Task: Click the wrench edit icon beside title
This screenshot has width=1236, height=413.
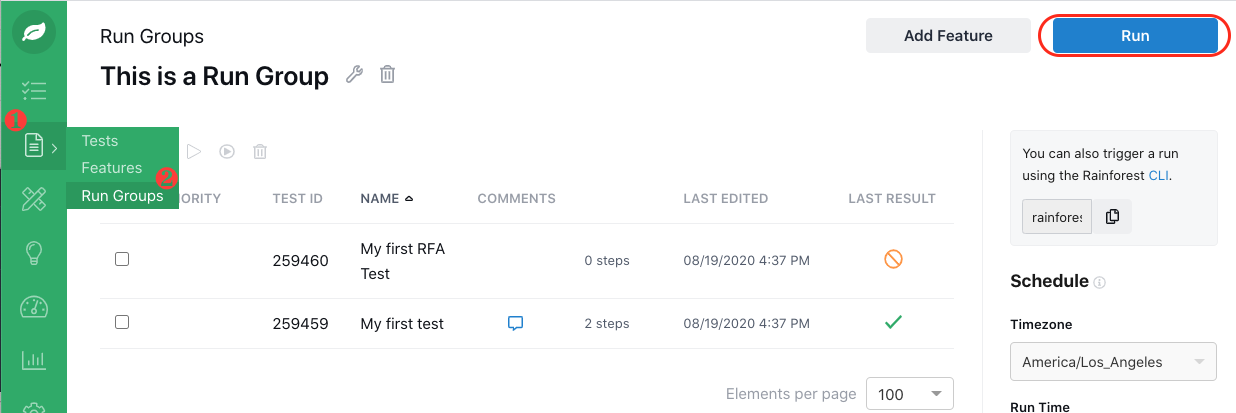Action: [354, 74]
